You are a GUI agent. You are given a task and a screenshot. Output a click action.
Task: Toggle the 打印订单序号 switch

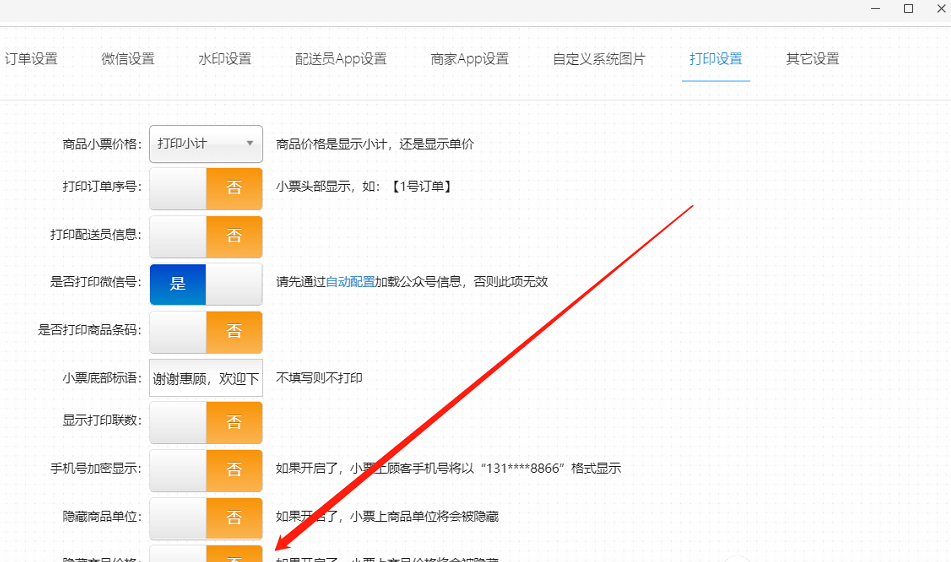(206, 188)
